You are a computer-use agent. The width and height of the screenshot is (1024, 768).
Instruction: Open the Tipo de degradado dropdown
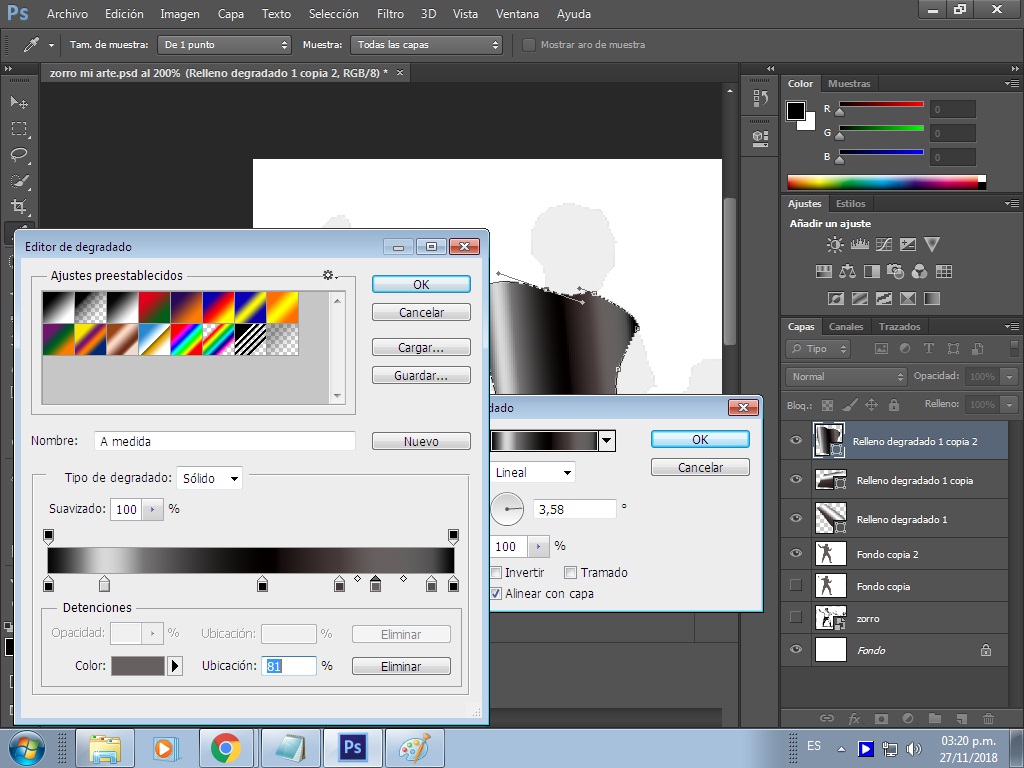[x=209, y=479]
